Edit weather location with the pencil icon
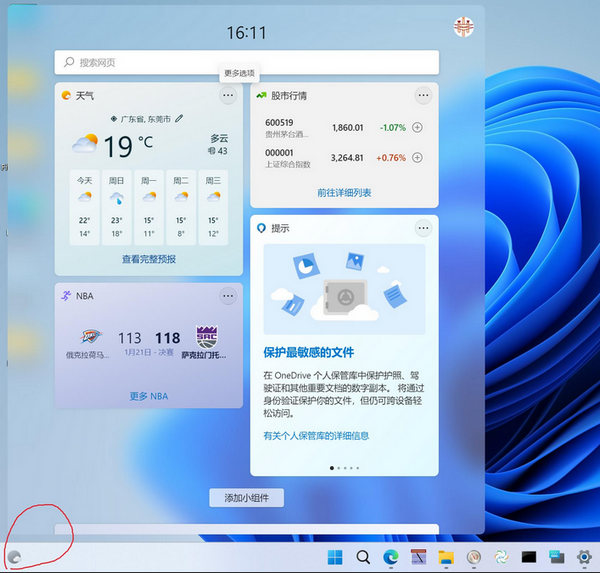The image size is (600, 573). click(179, 118)
